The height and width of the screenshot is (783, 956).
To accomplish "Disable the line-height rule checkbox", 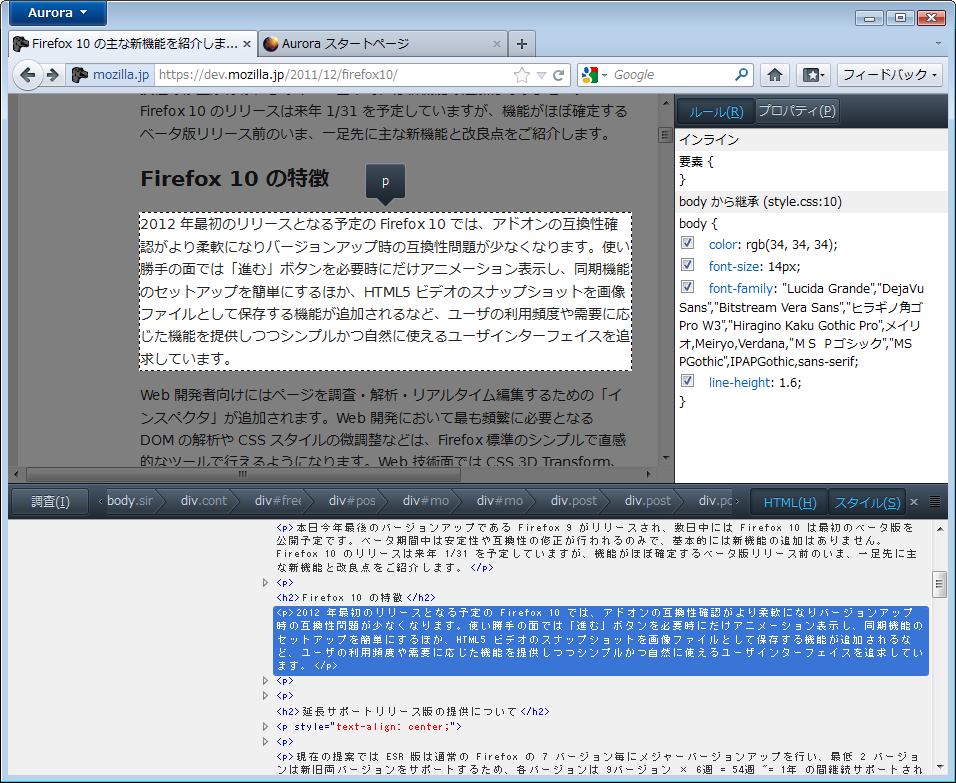I will tap(688, 381).
